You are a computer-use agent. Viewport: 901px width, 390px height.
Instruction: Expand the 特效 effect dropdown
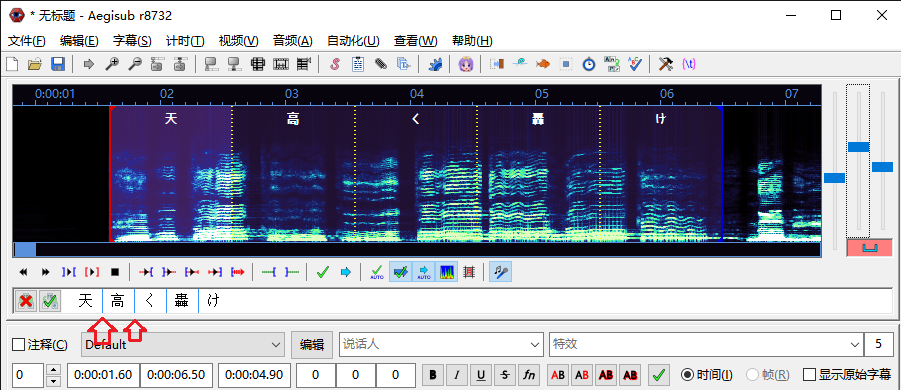[x=705, y=345]
